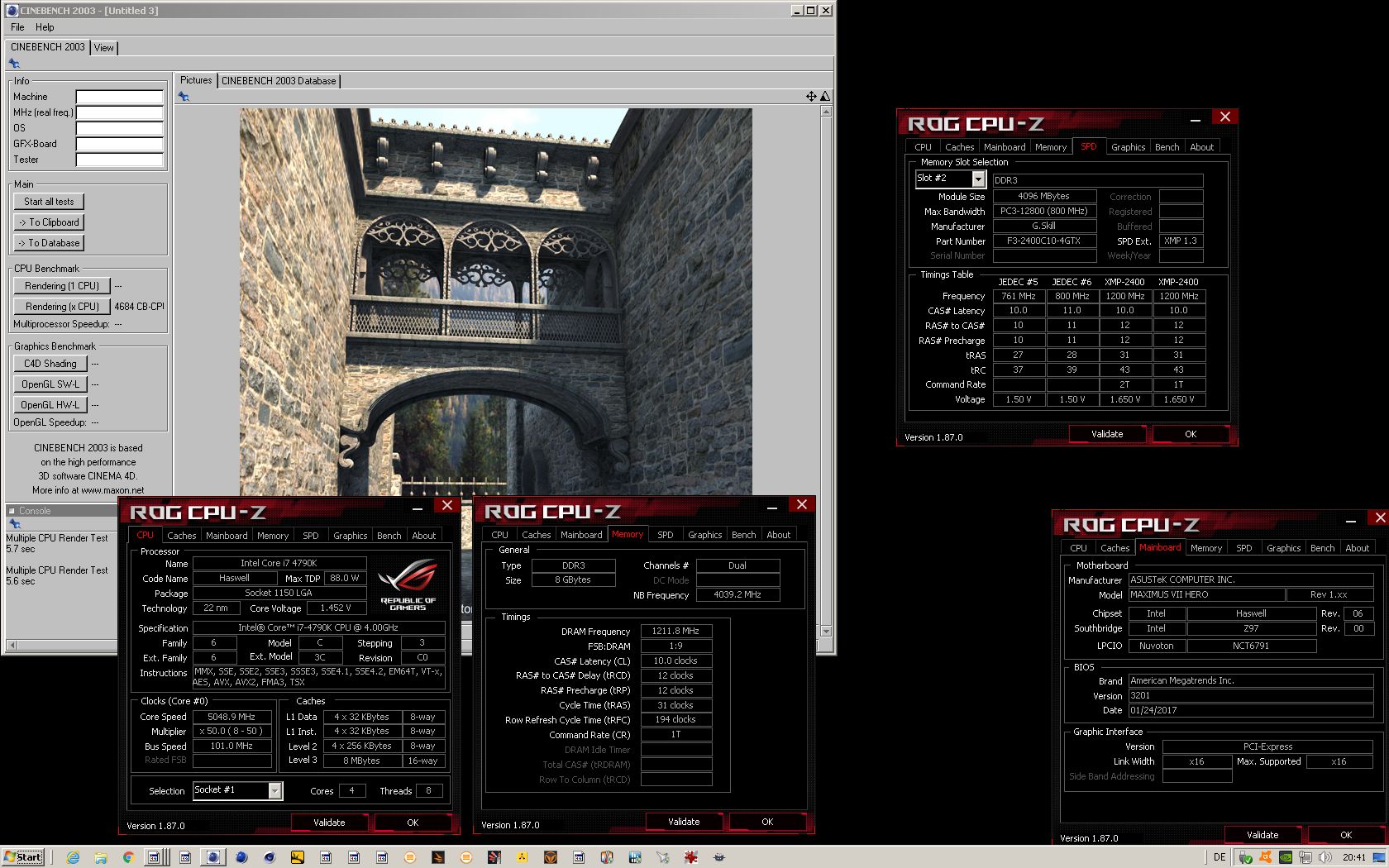1389x868 pixels.
Task: Click the GFX-Board input field
Action: coord(120,144)
